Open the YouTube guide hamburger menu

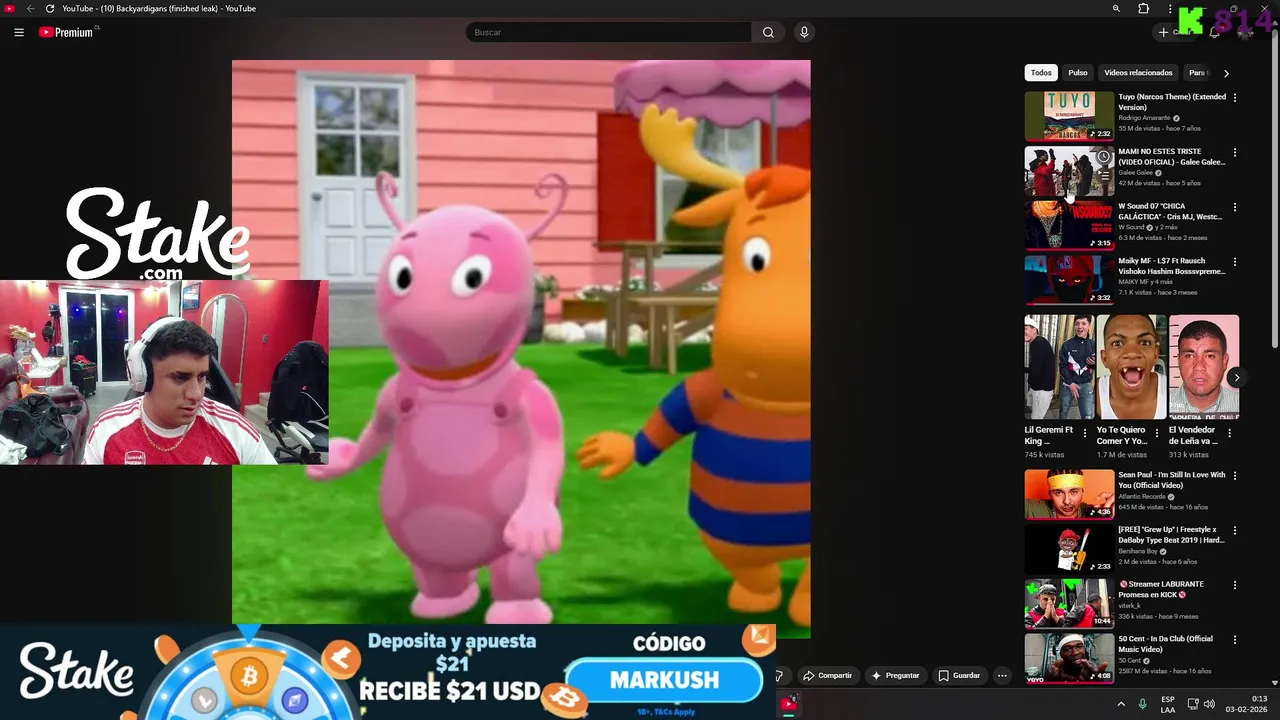tap(19, 32)
